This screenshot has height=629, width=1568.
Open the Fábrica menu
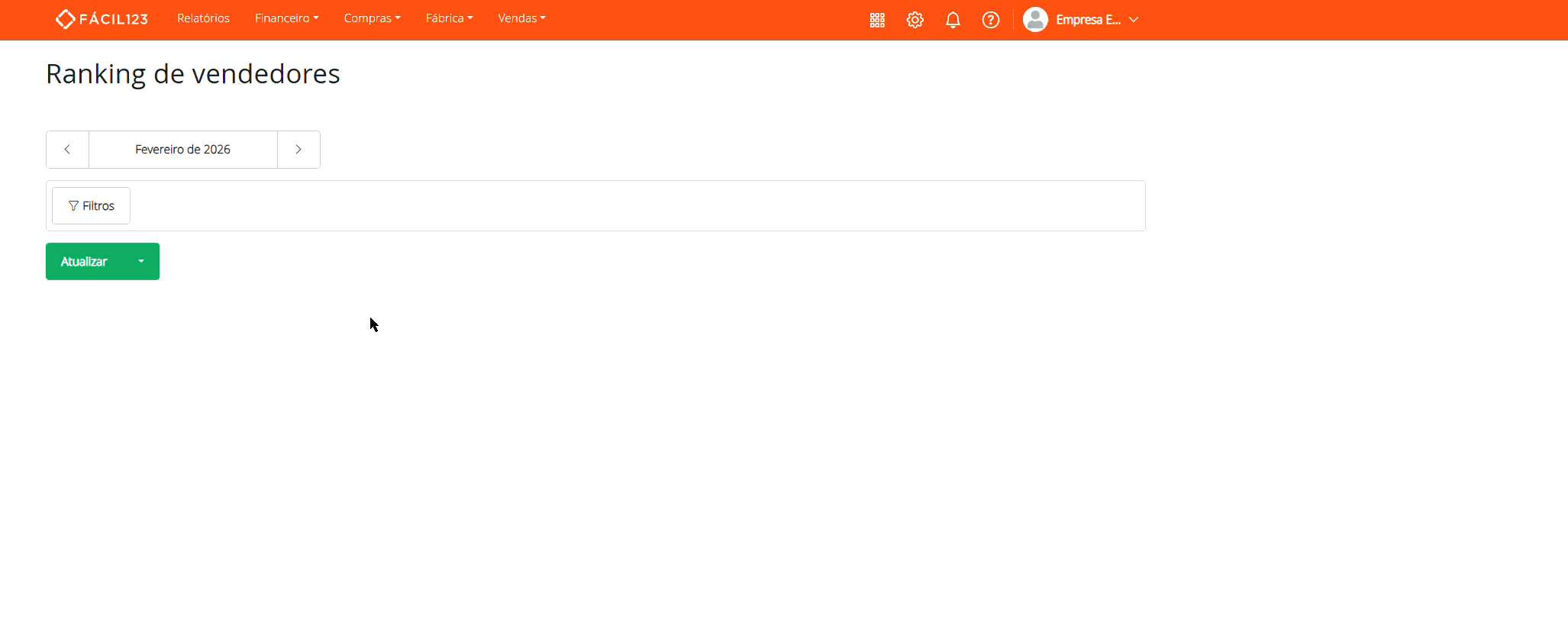coord(449,18)
